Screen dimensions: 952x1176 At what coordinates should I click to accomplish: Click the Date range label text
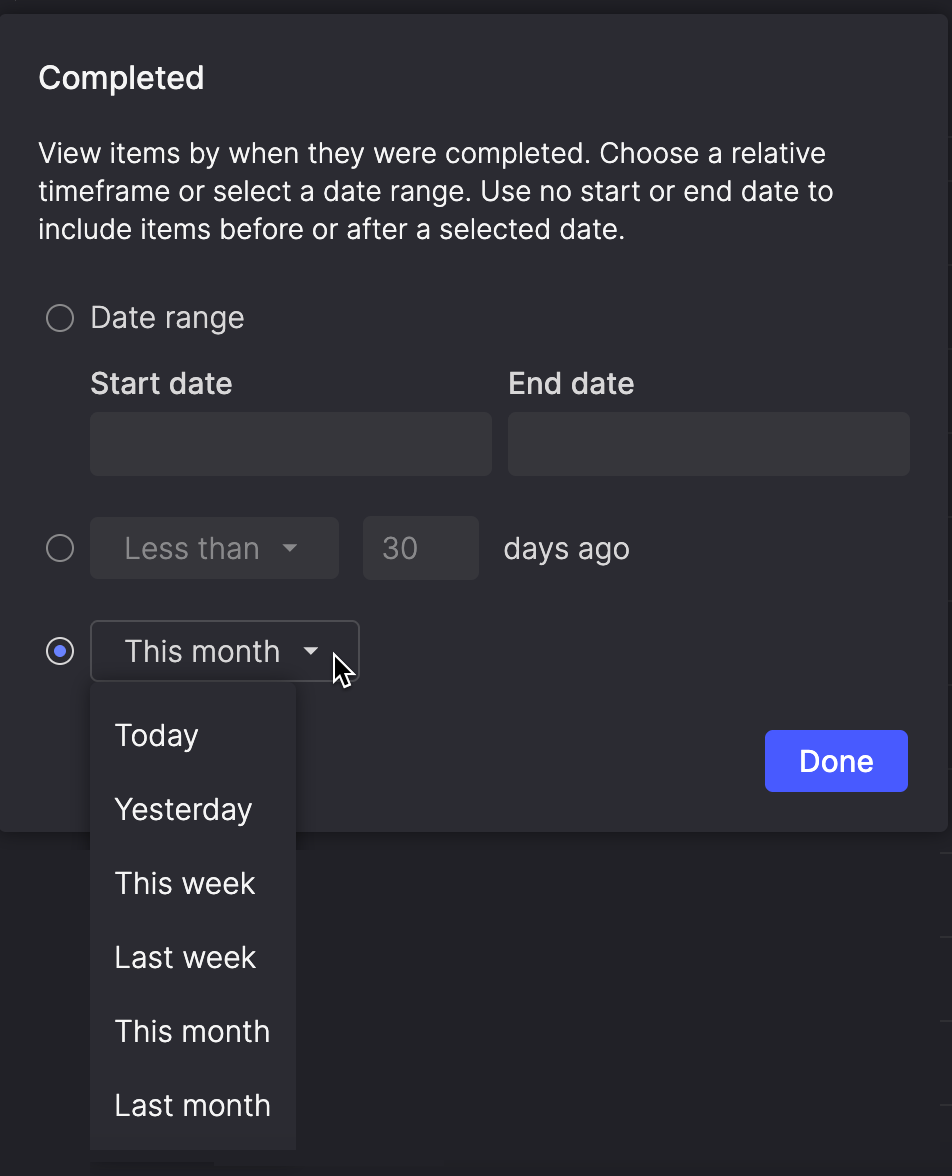coord(167,318)
